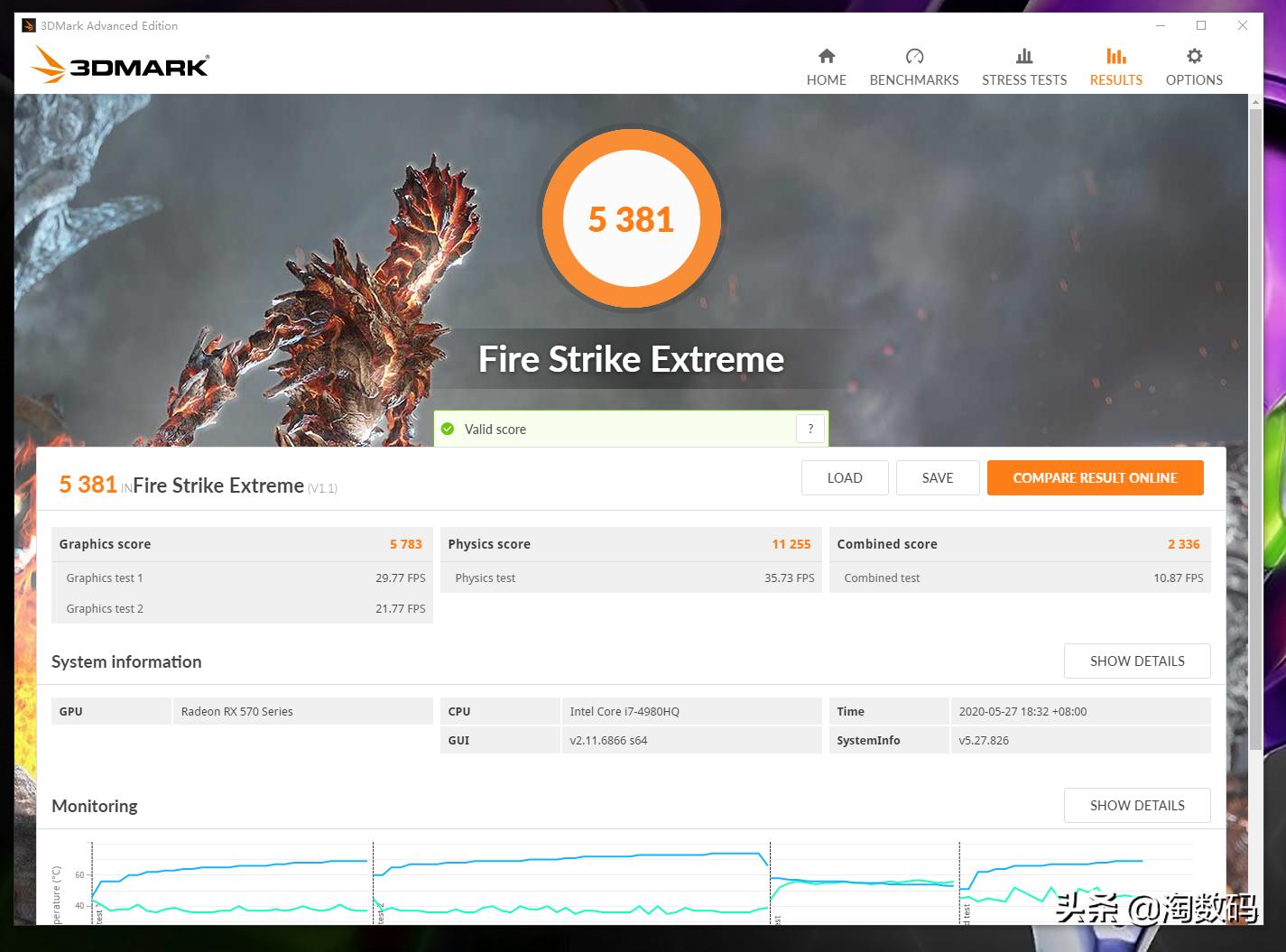
Task: Click the Stress Tests bar chart icon
Action: click(1023, 56)
